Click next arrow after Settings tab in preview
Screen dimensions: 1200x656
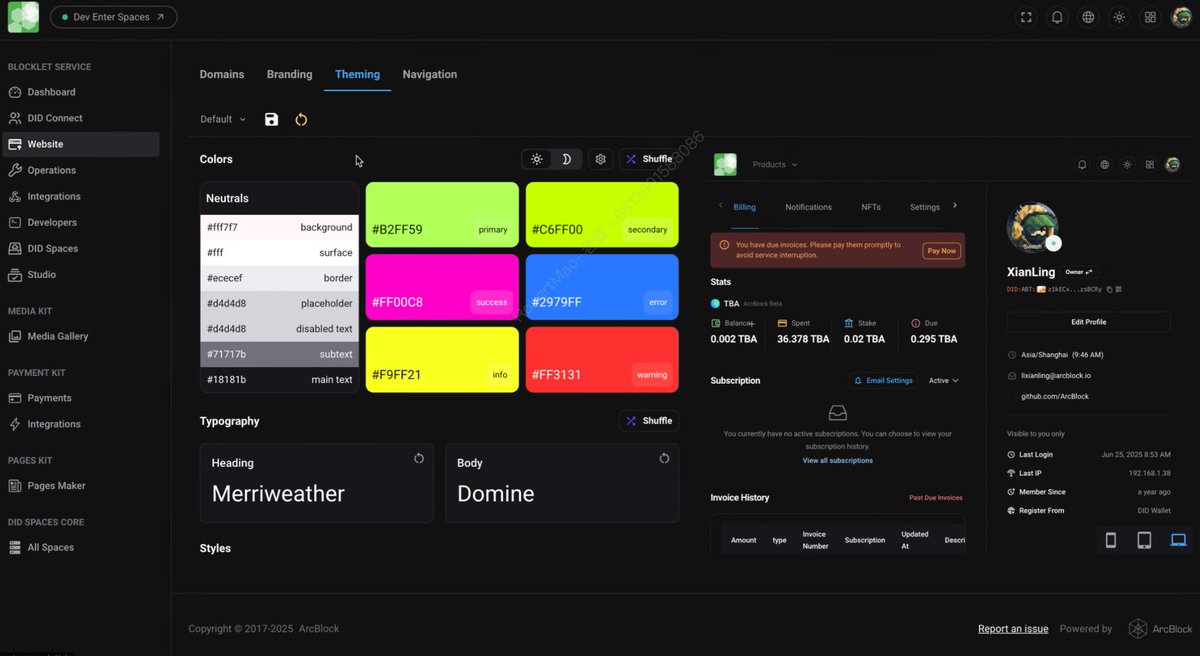pos(955,205)
